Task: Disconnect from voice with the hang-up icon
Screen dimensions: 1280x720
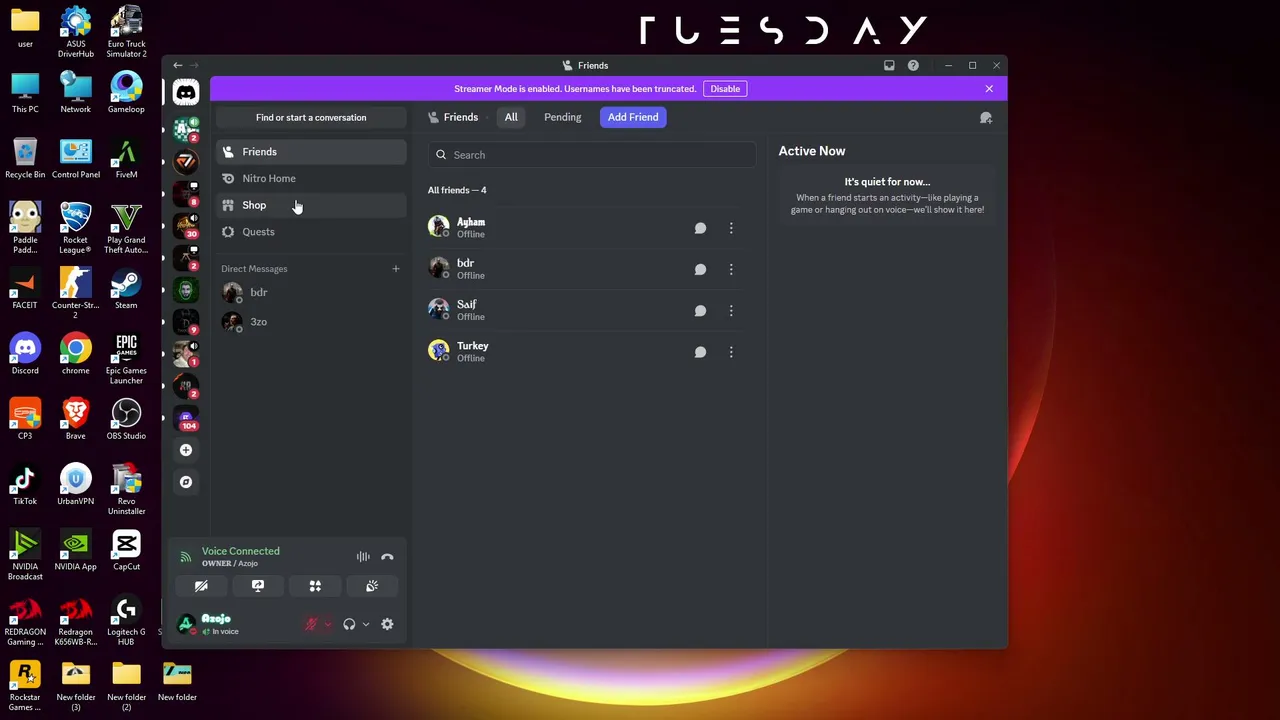Action: point(387,557)
